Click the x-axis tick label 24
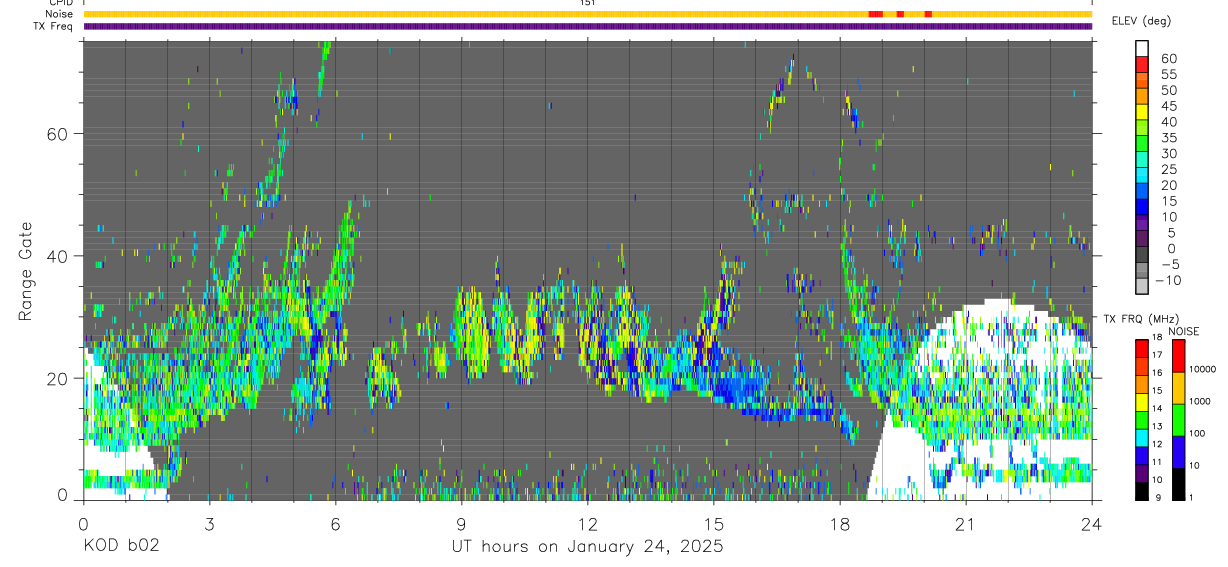 pyautogui.click(x=1092, y=524)
